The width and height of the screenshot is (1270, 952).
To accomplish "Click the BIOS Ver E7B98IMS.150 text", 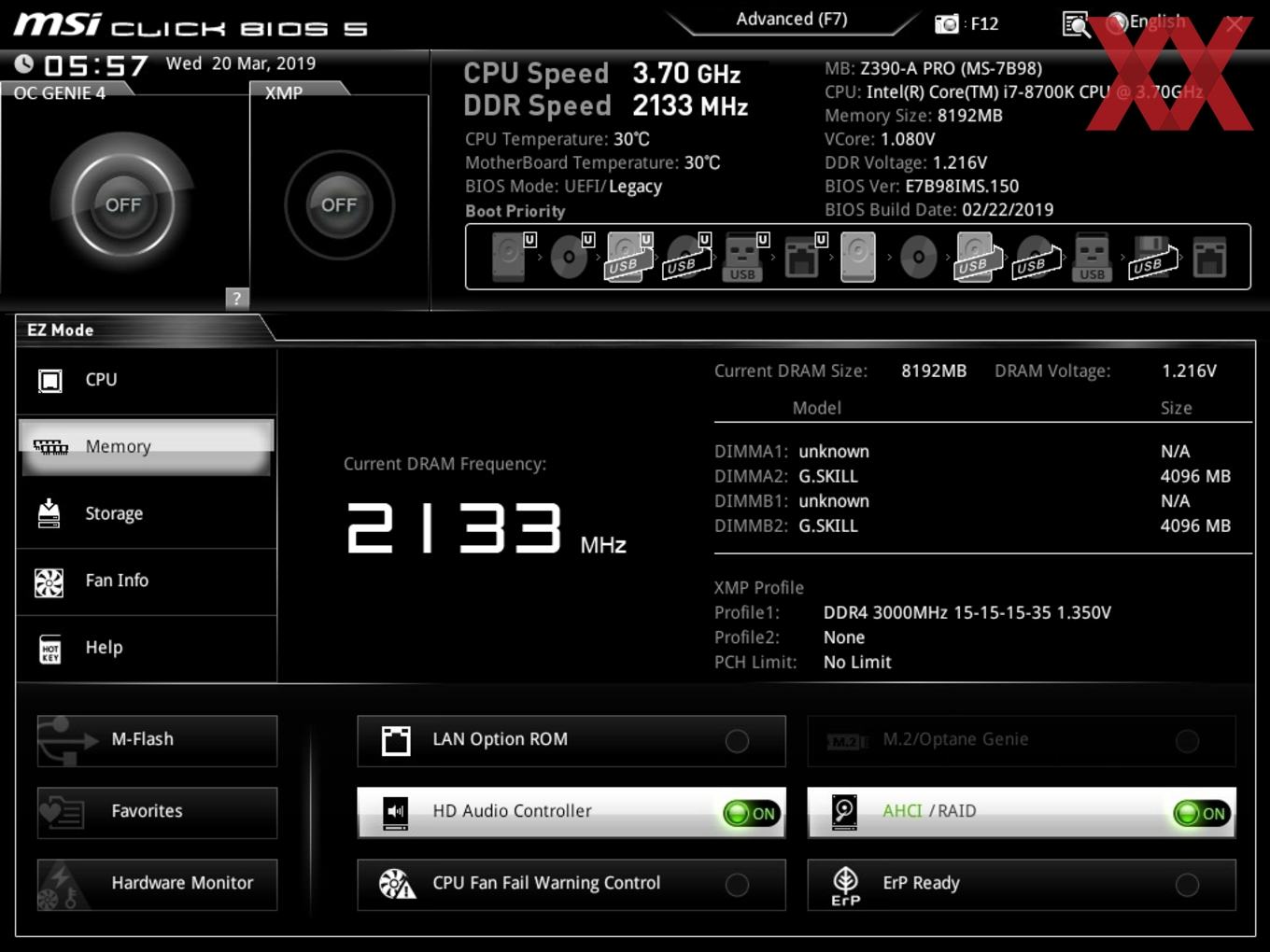I will pos(922,187).
